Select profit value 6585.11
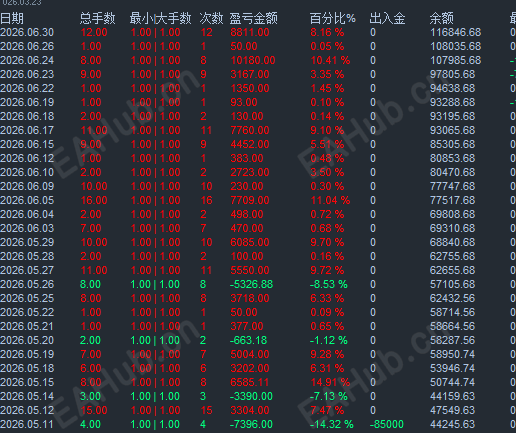The image size is (516, 433). tap(250, 382)
